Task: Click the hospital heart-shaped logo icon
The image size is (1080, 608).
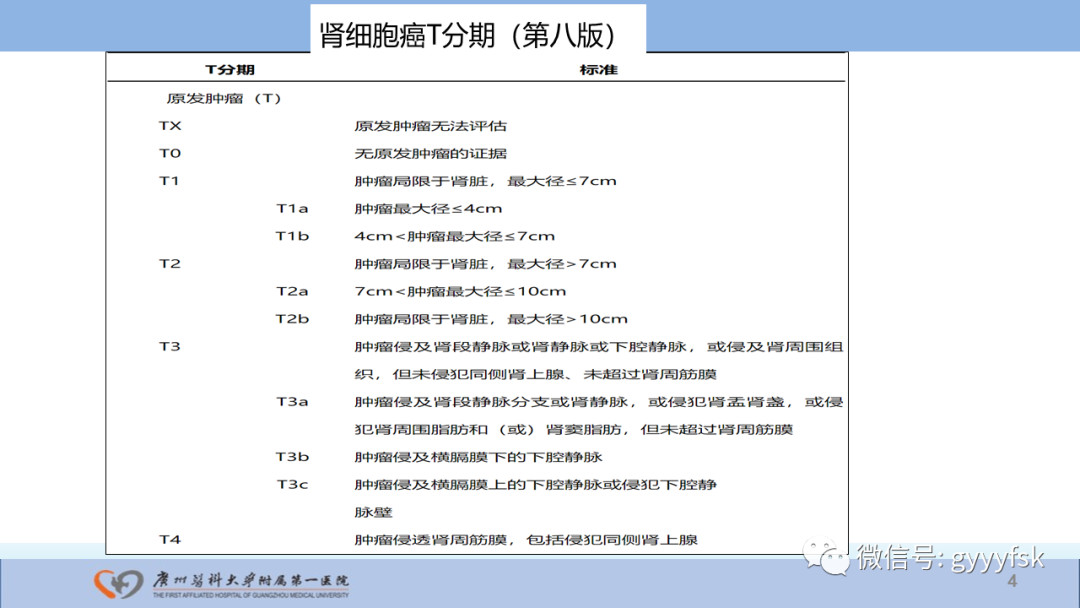Action: [117, 586]
